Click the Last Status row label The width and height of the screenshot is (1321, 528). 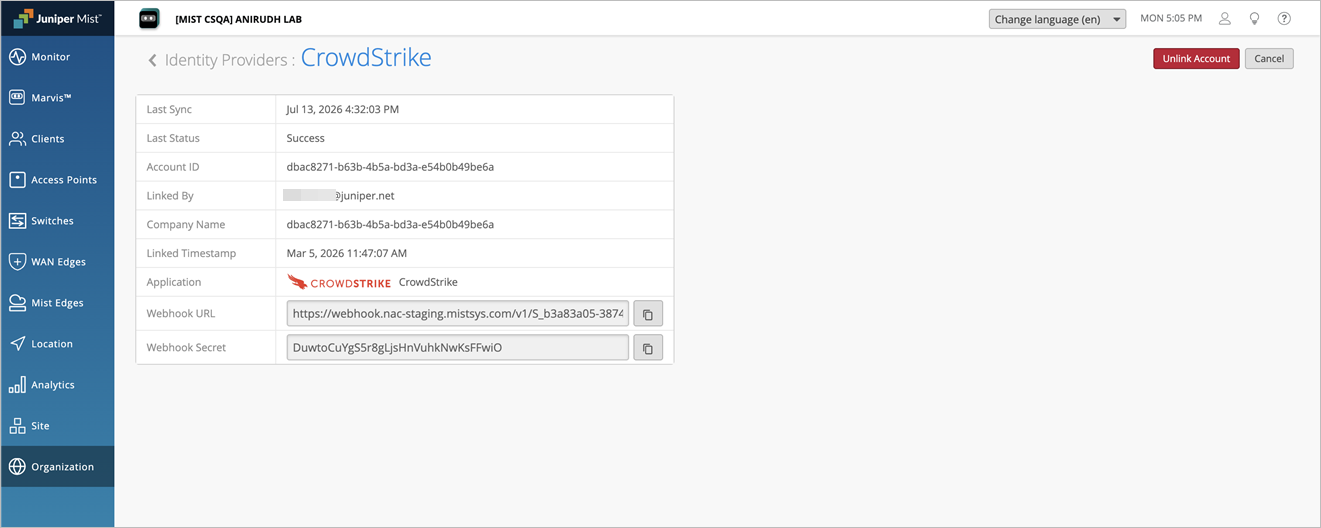point(173,139)
